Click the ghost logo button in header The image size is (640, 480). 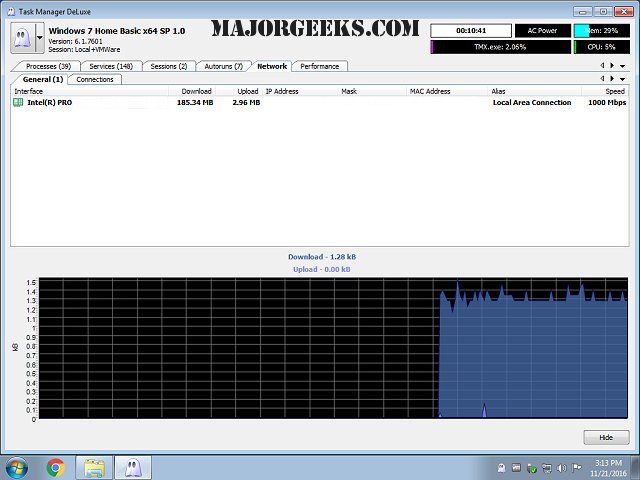[23, 38]
